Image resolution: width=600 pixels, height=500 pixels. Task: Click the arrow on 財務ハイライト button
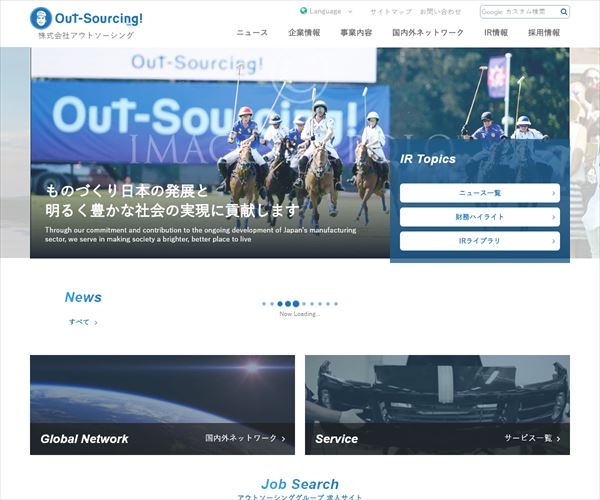[553, 217]
